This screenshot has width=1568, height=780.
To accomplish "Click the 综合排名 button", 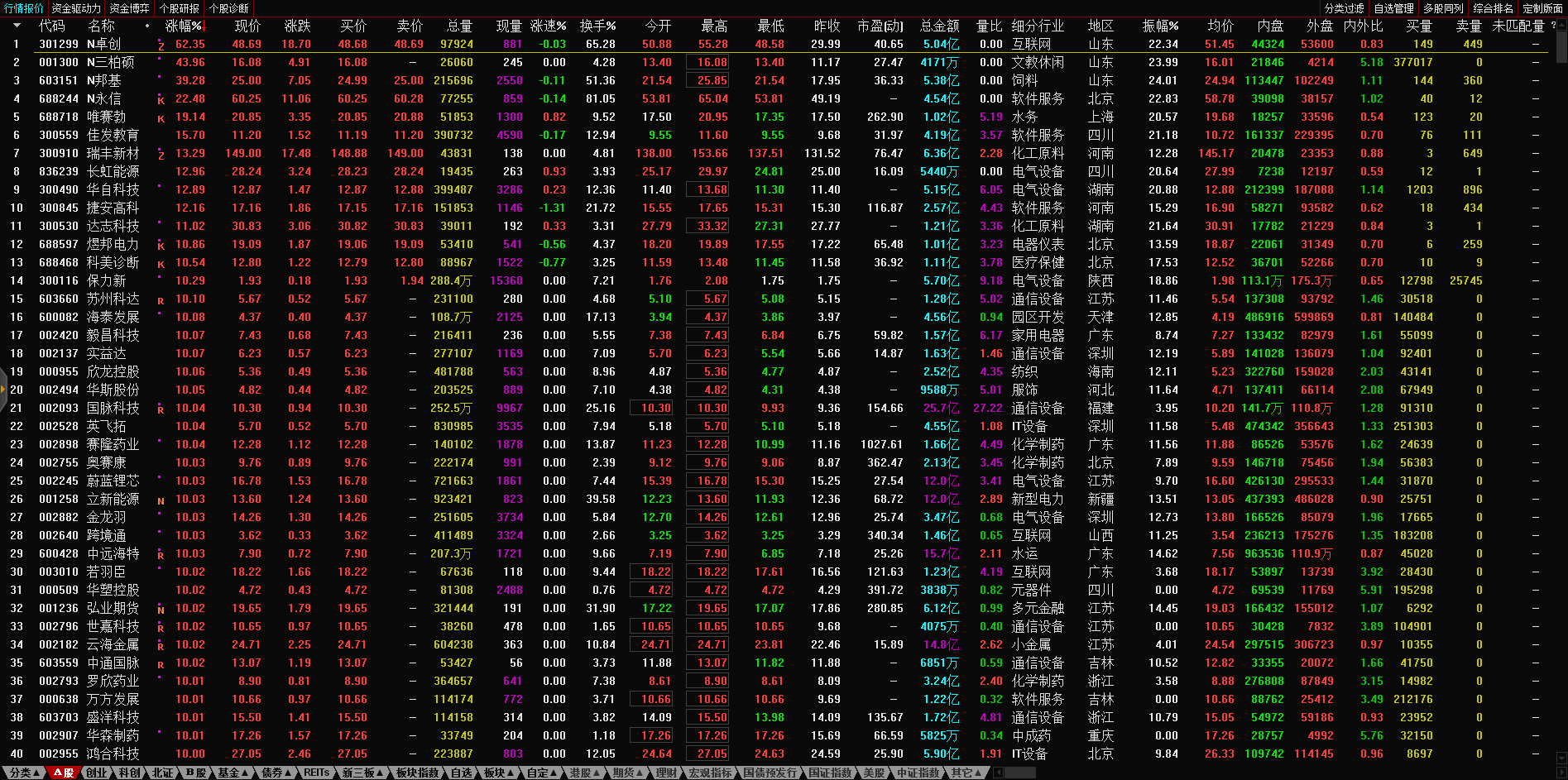I will pos(1493,8).
